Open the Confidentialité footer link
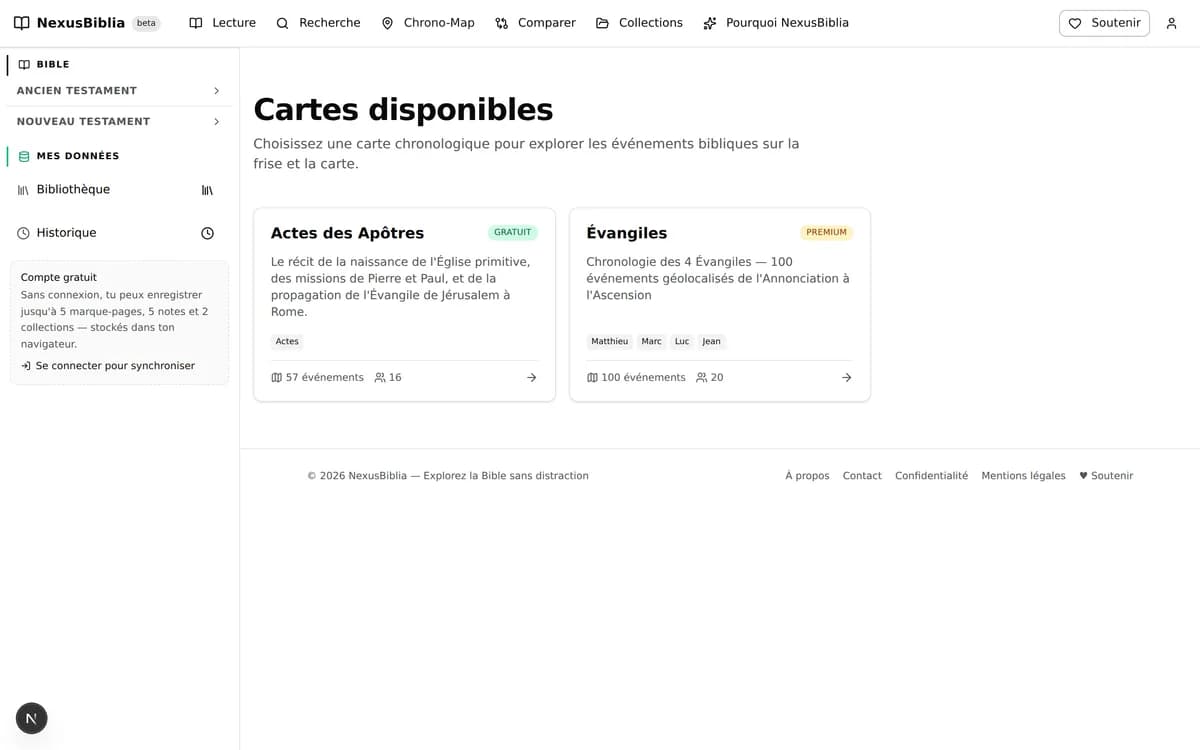The image size is (1200, 750). click(931, 476)
